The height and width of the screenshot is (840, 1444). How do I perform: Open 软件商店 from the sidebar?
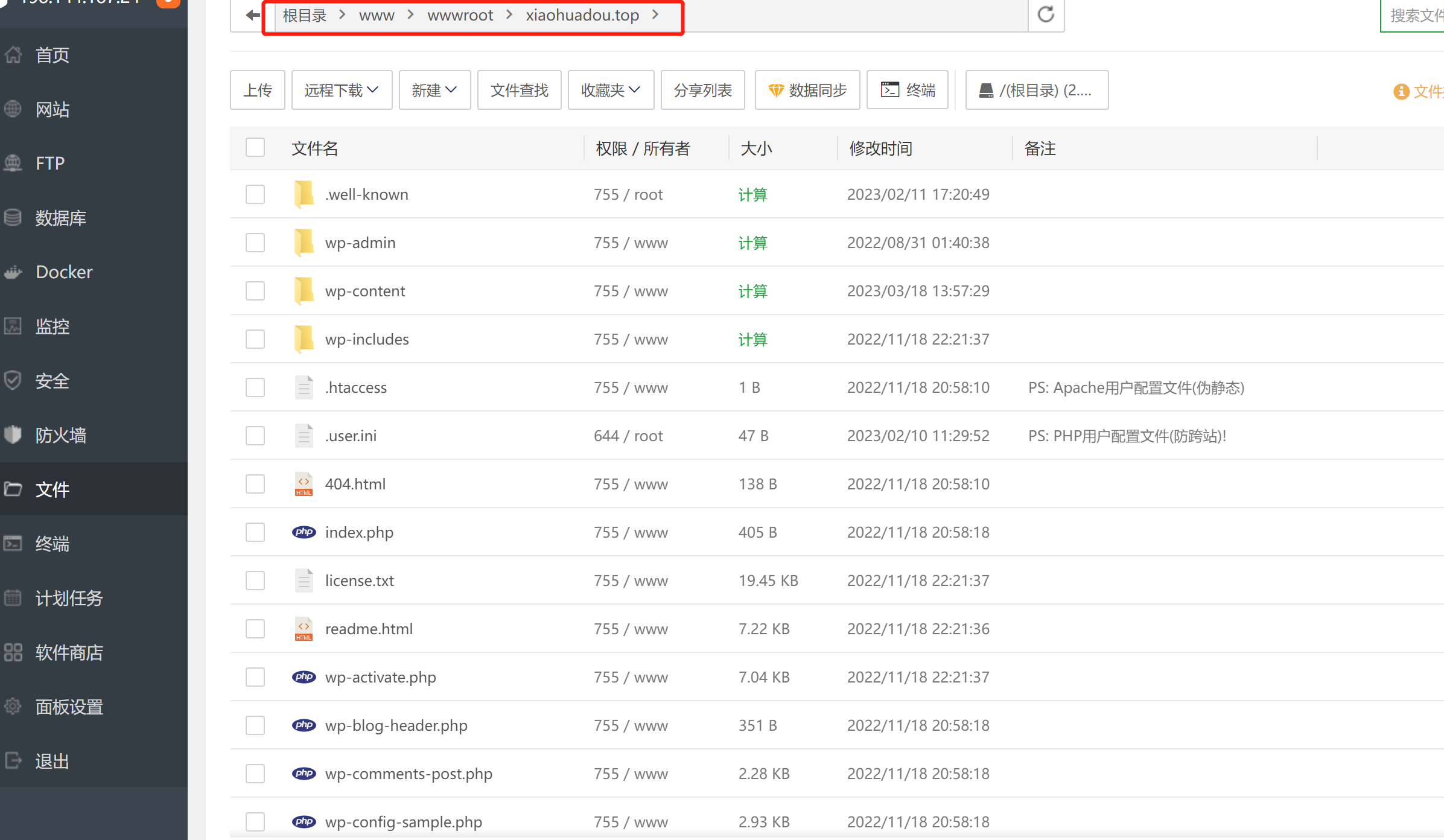pyautogui.click(x=69, y=652)
